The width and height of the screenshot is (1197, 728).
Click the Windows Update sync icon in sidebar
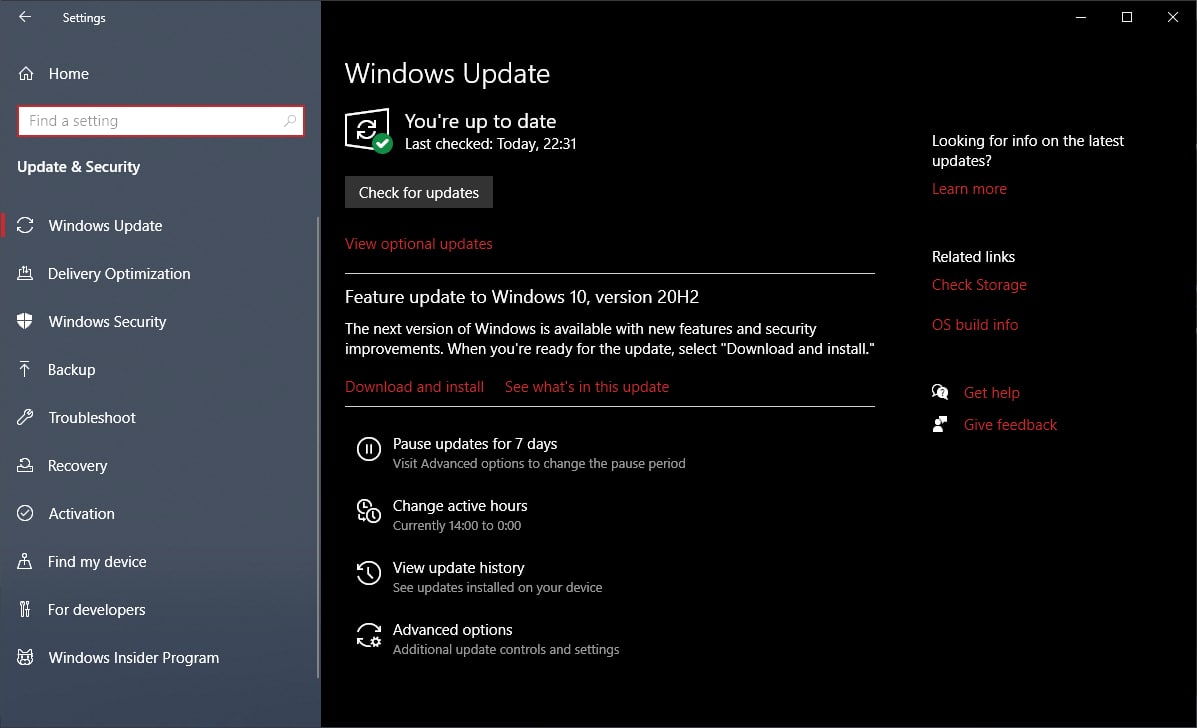[25, 225]
